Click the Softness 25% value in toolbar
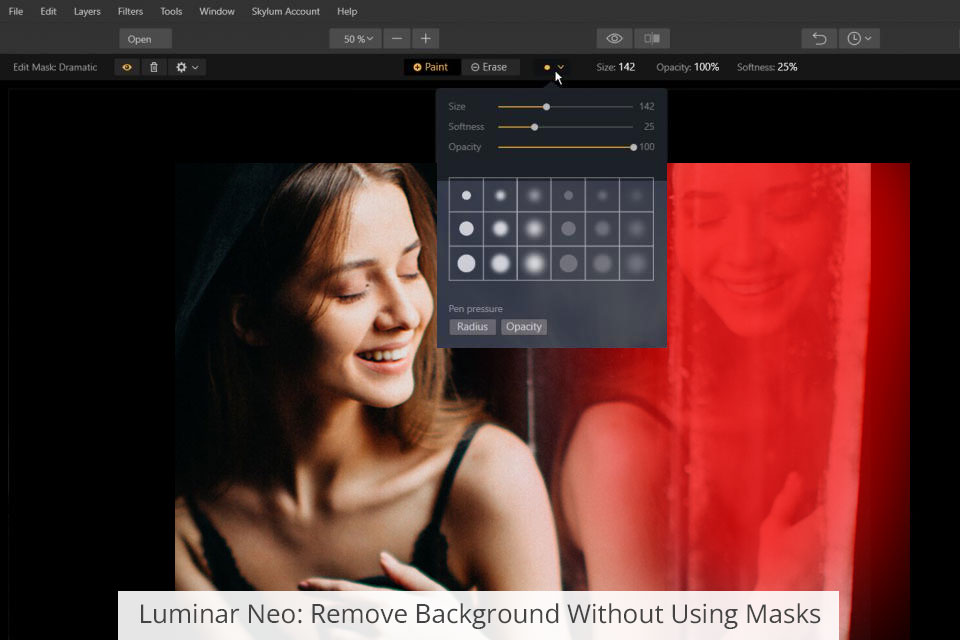 767,67
